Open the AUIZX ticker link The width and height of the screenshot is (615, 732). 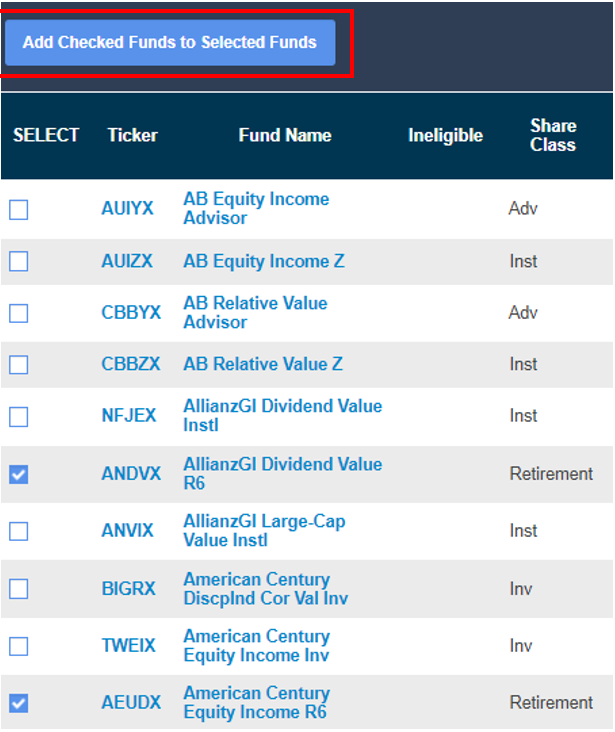coord(127,261)
